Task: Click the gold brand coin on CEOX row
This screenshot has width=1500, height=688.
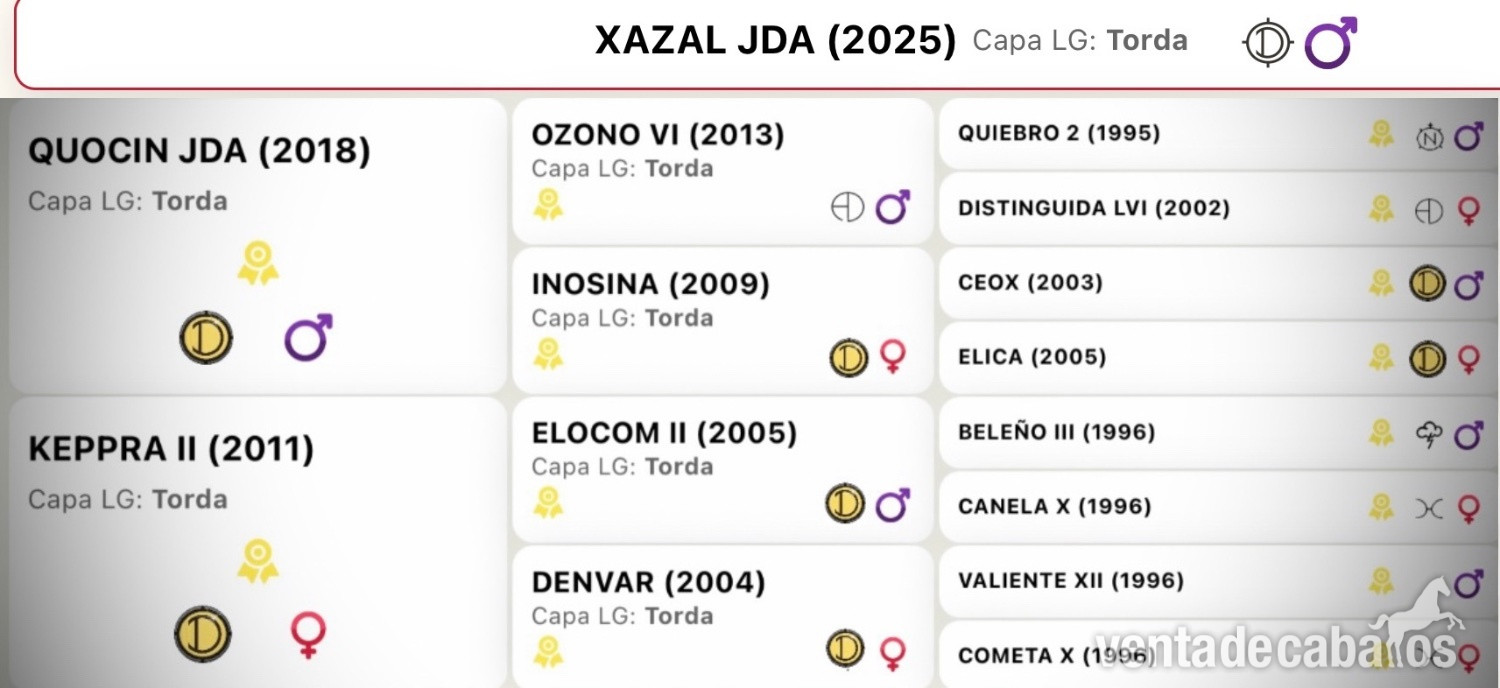Action: (1428, 284)
